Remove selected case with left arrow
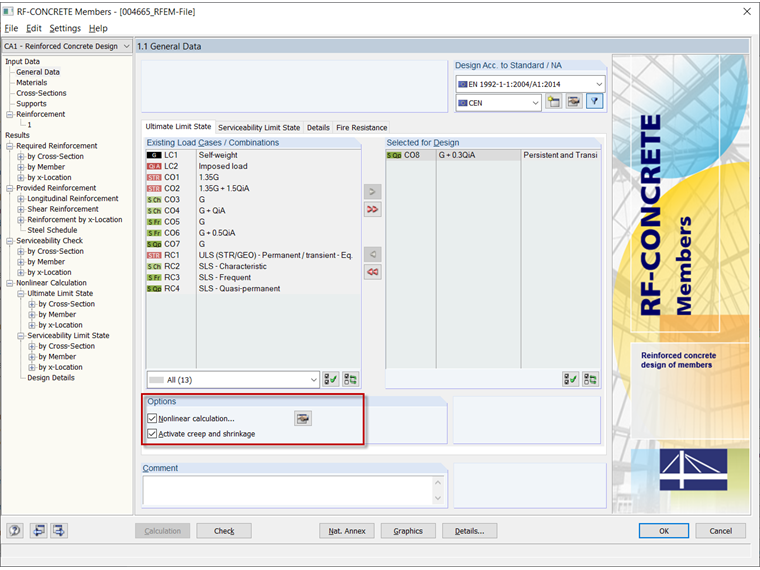The height and width of the screenshot is (570, 760). point(372,254)
